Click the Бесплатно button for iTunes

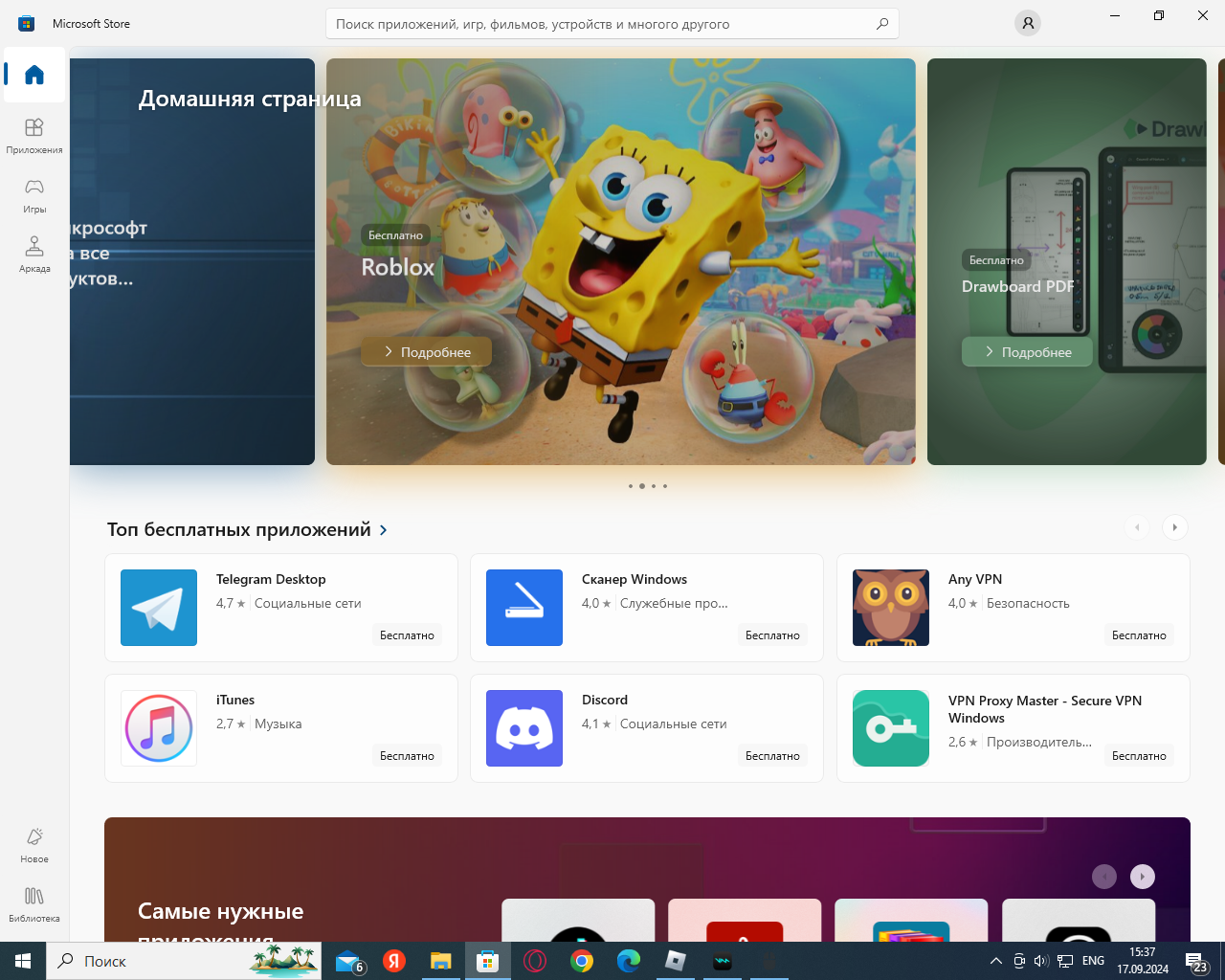(407, 756)
